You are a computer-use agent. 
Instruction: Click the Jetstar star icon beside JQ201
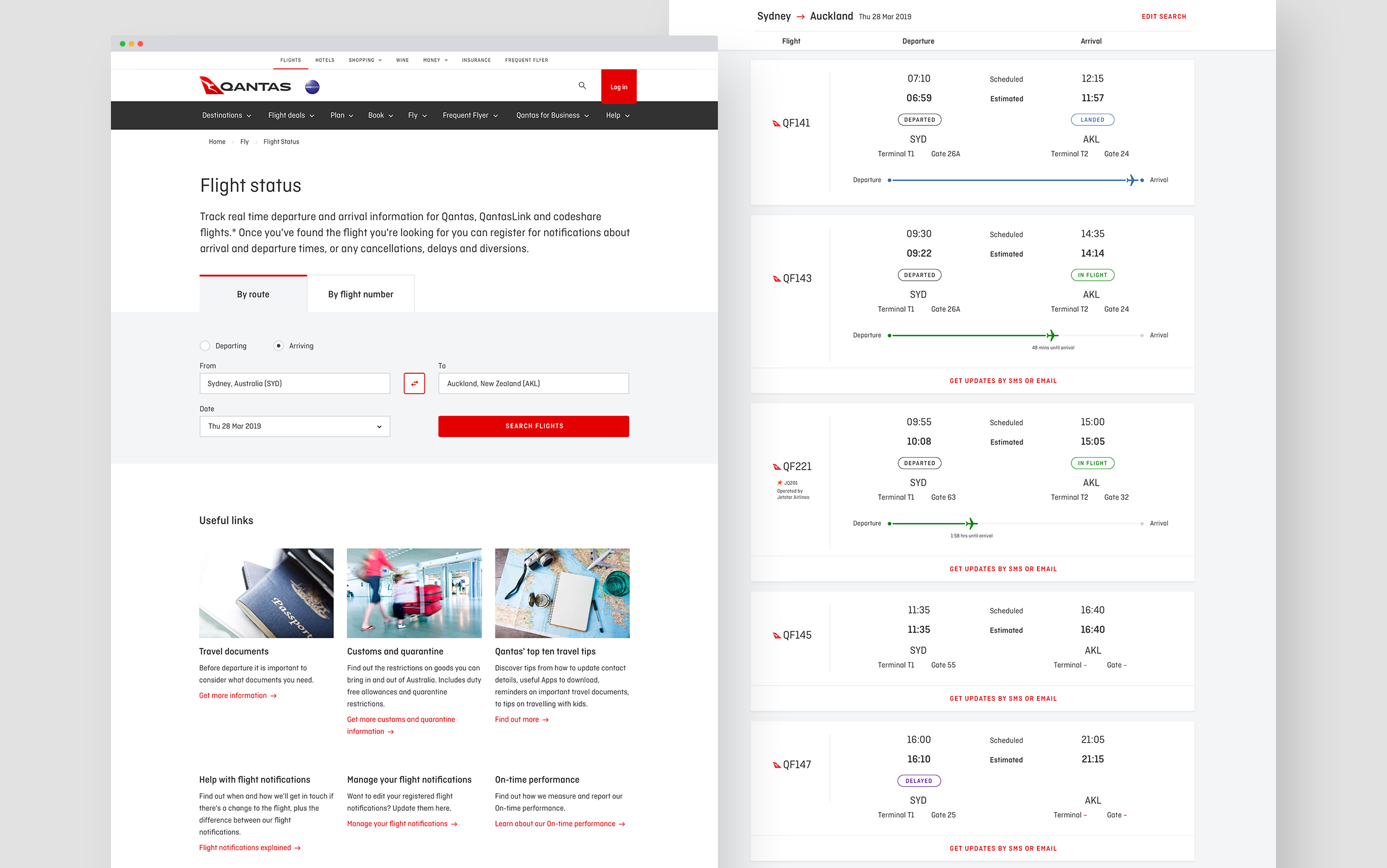coord(779,483)
